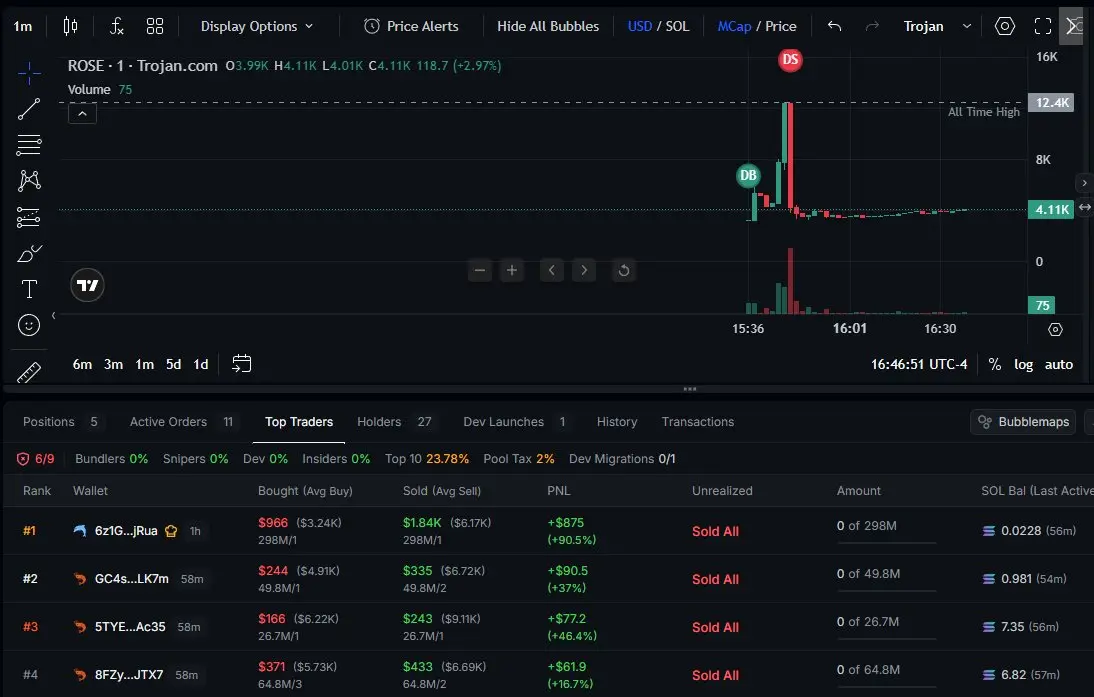Screen dimensions: 1094x697
Task: Reset the chart view
Action: tap(624, 270)
